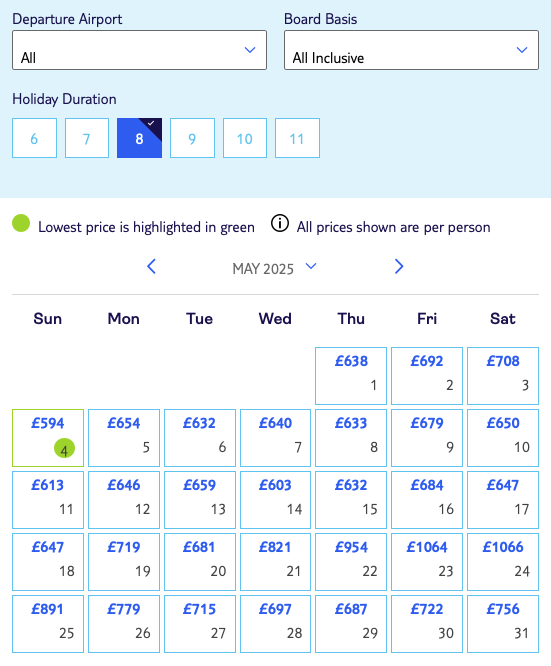The image size is (551, 666).
Task: Click the green lowest-price legend dot
Action: [21, 223]
